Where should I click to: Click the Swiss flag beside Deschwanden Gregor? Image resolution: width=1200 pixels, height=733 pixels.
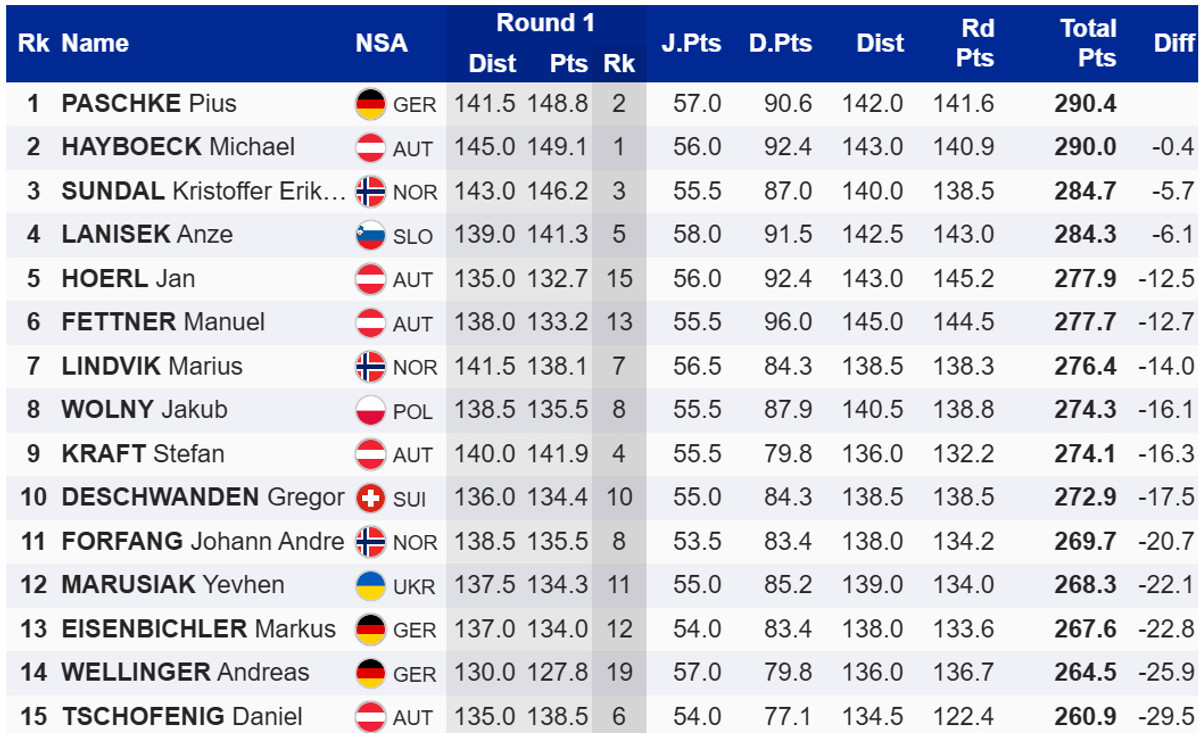pyautogui.click(x=371, y=498)
